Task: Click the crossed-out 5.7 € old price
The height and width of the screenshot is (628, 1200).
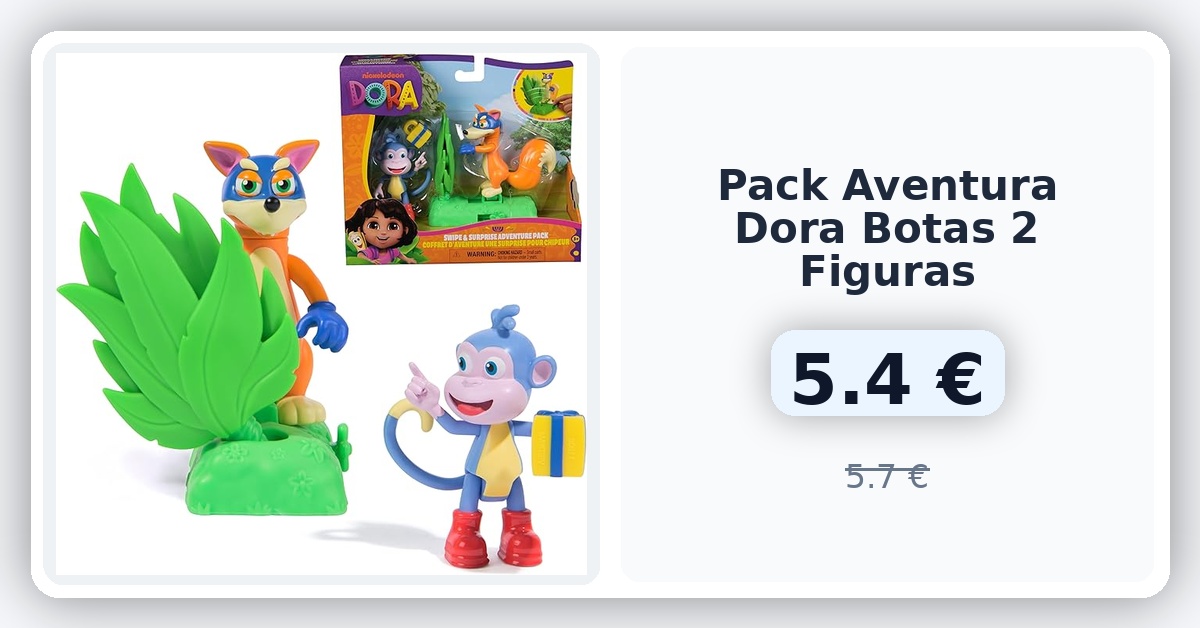Action: 887,476
